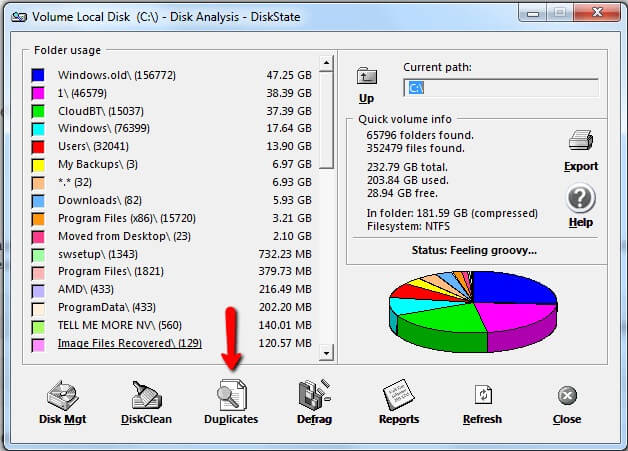Open the Image Files Recovered\ folder link

(x=129, y=344)
